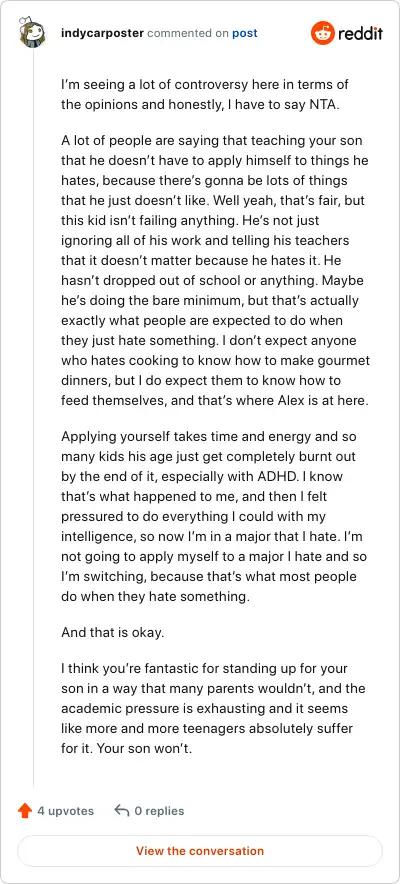Open the blue "post" link

(245, 33)
